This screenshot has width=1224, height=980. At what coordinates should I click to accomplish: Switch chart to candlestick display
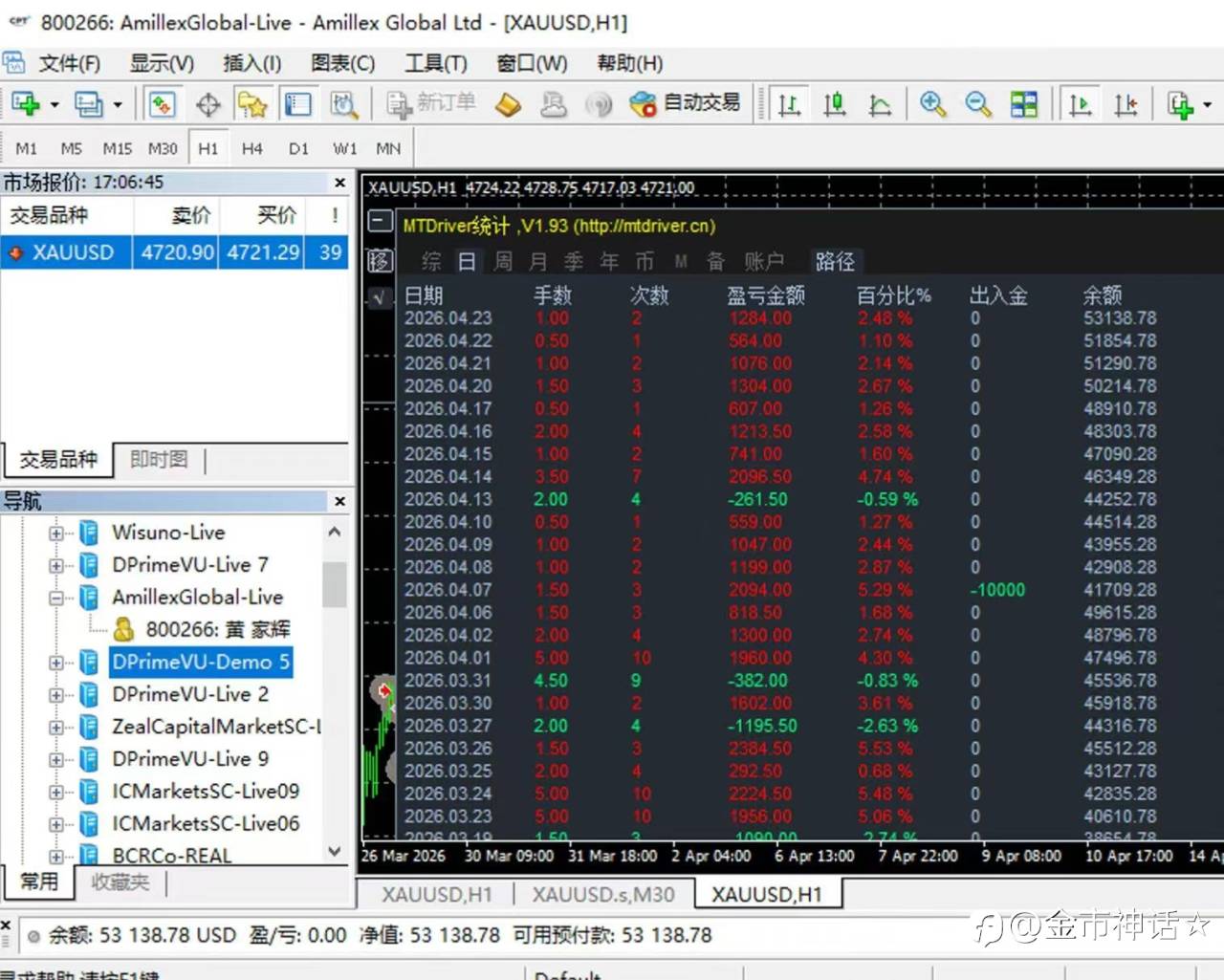click(x=834, y=103)
